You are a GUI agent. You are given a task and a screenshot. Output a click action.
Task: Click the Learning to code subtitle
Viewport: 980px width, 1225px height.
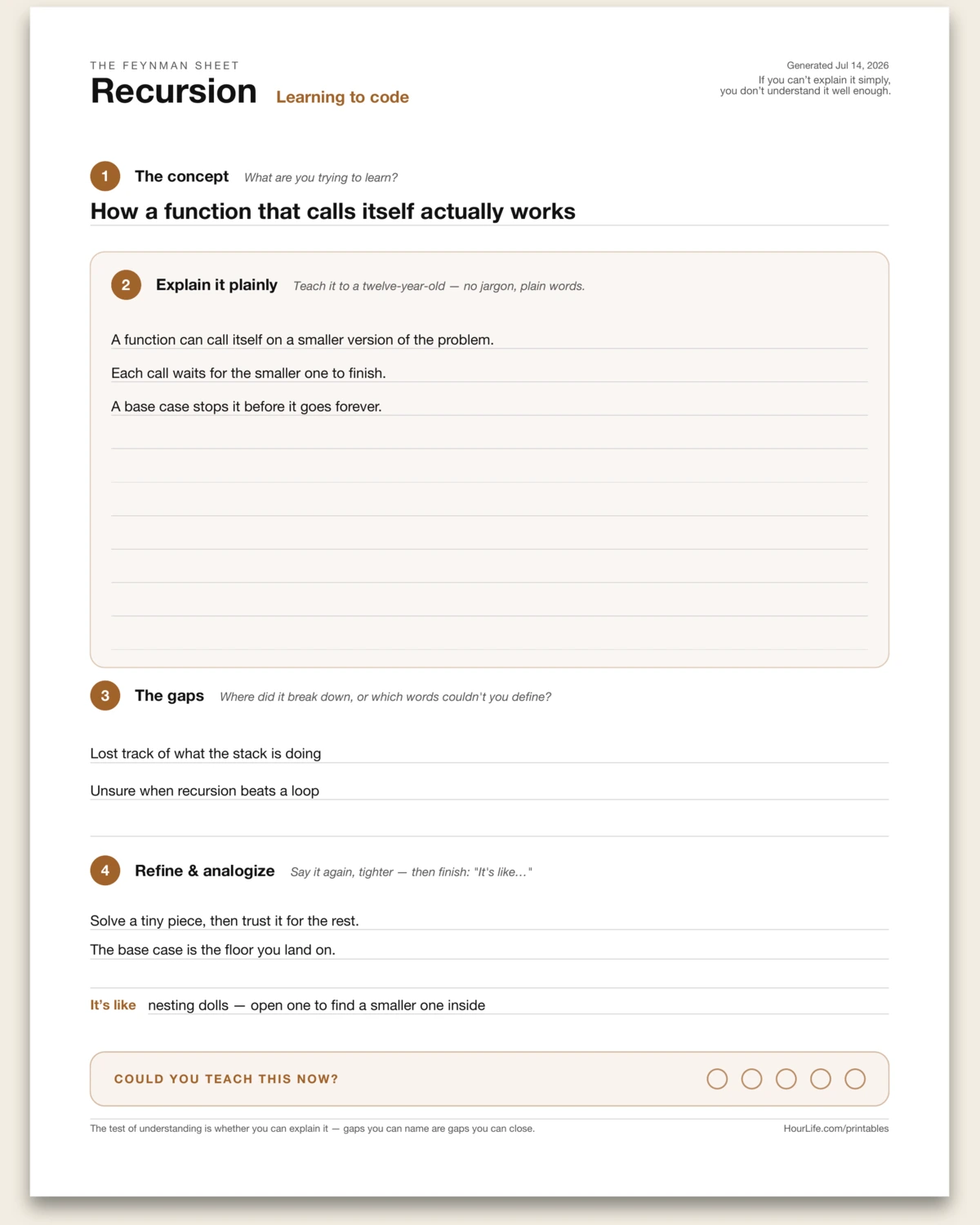click(342, 97)
